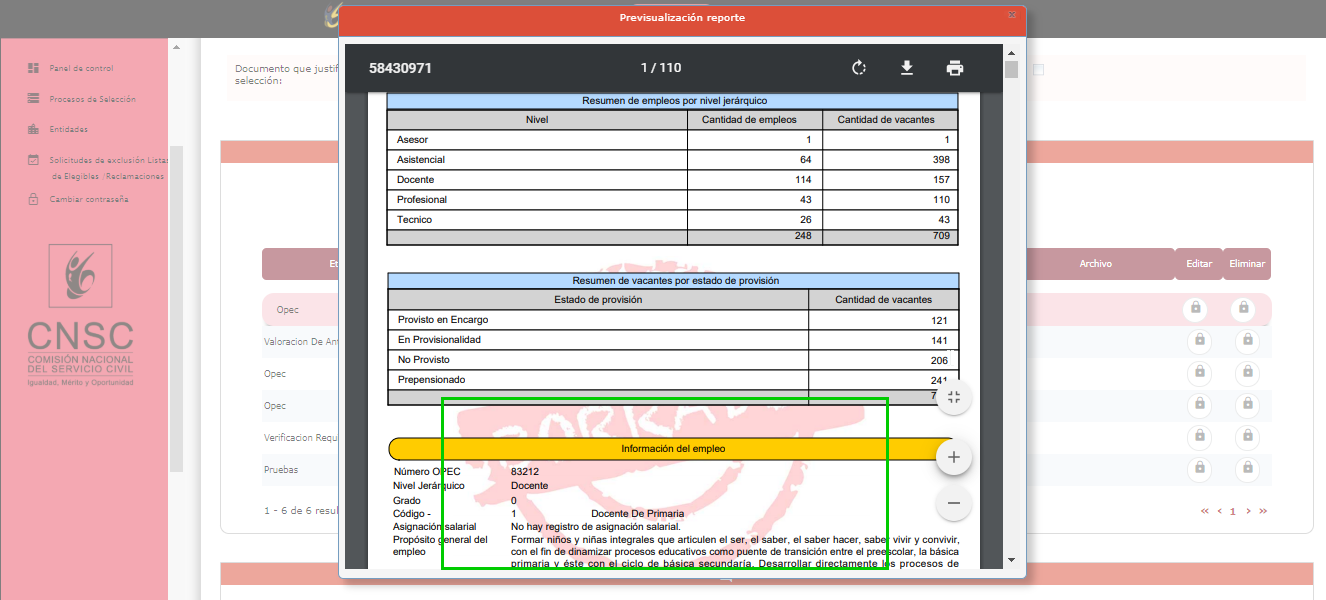Tick the checkbox beside the document field
1326x600 pixels.
coord(1038,70)
